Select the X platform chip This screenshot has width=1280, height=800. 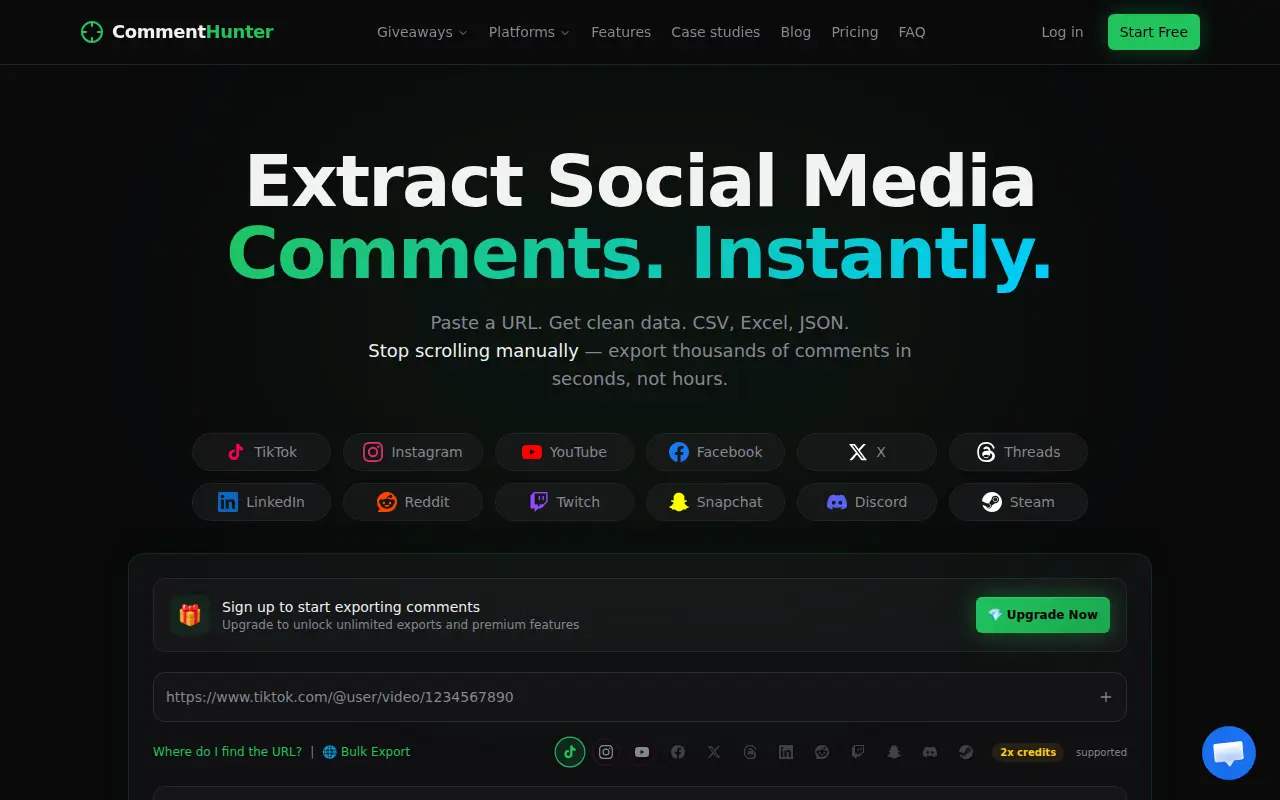(x=867, y=452)
